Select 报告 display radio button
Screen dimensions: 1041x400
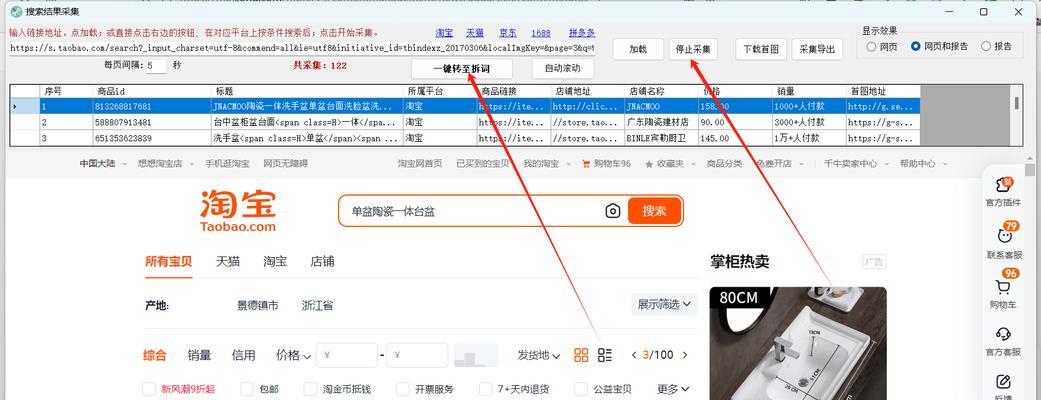click(x=986, y=47)
